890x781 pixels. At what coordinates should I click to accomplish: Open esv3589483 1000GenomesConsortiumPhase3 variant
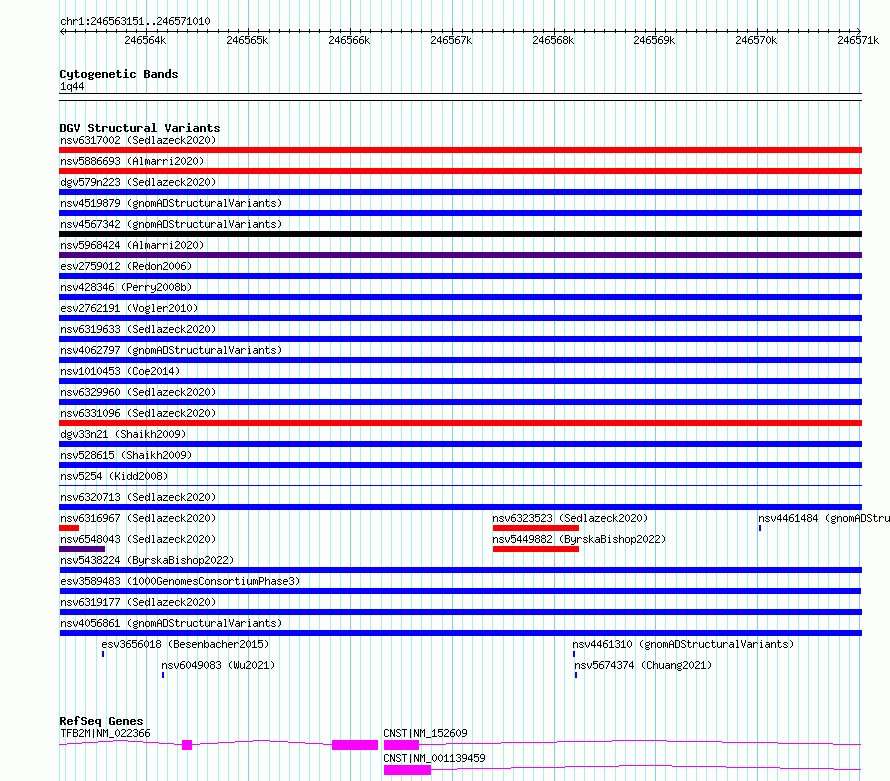point(180,581)
